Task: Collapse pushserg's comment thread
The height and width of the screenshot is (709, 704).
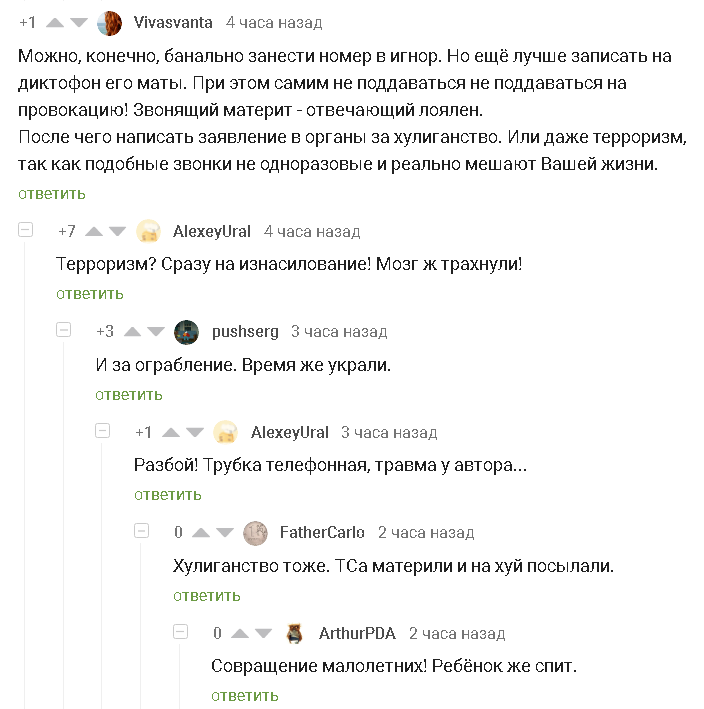Action: click(64, 330)
